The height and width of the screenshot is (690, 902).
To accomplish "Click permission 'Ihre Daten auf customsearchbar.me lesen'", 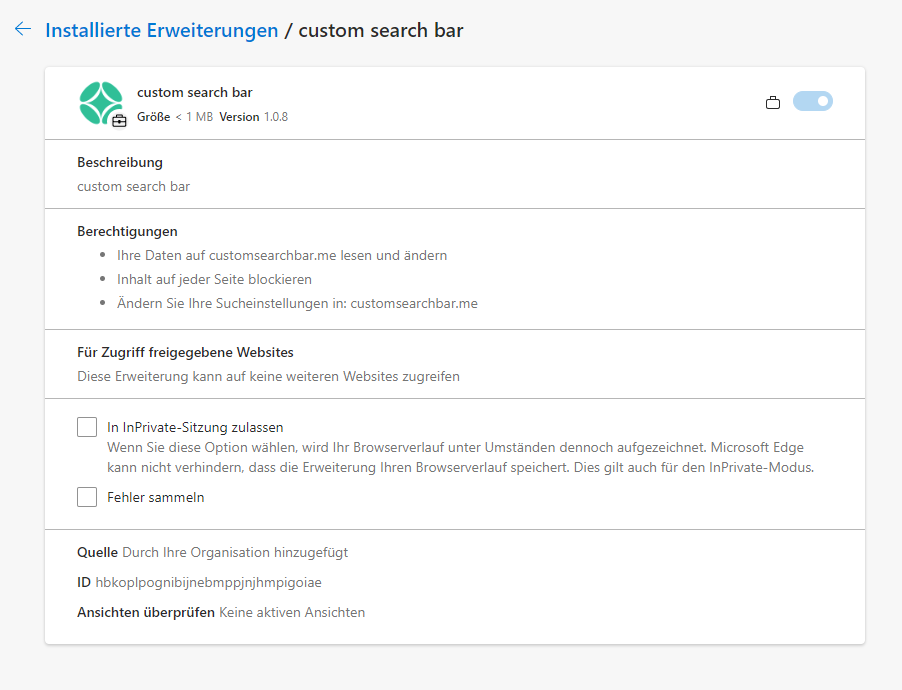I will (282, 256).
